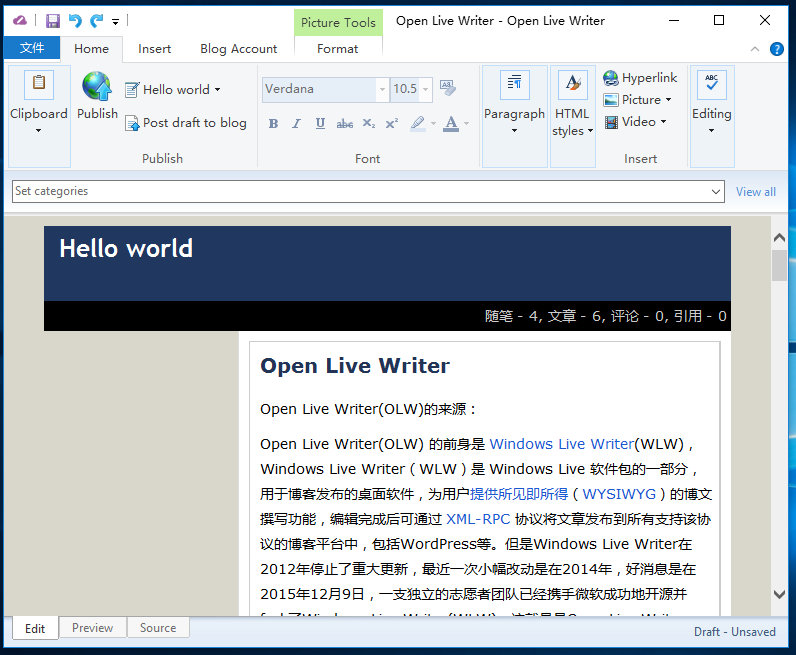The width and height of the screenshot is (796, 655).
Task: Follow the XML-RPC link
Action: click(x=478, y=519)
